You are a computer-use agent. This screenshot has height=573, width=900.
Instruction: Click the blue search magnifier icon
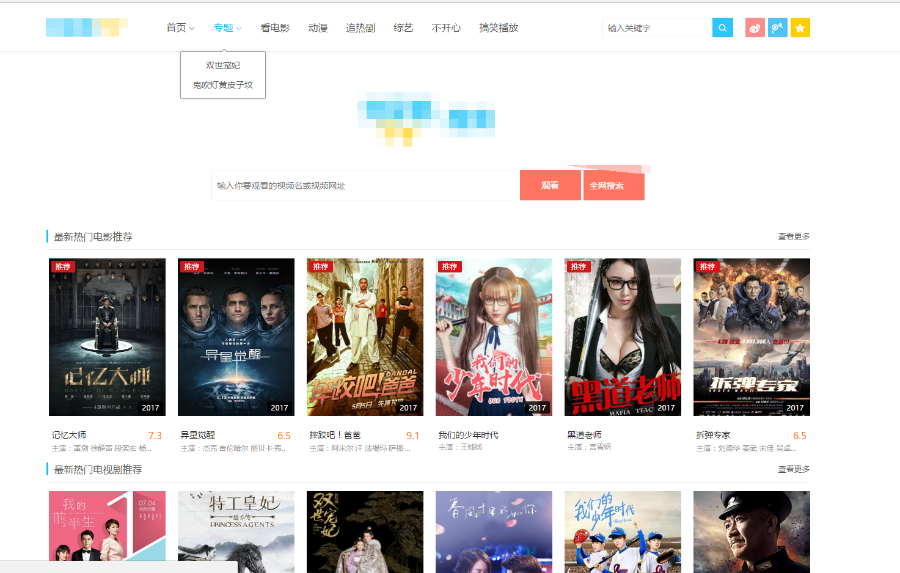722,28
